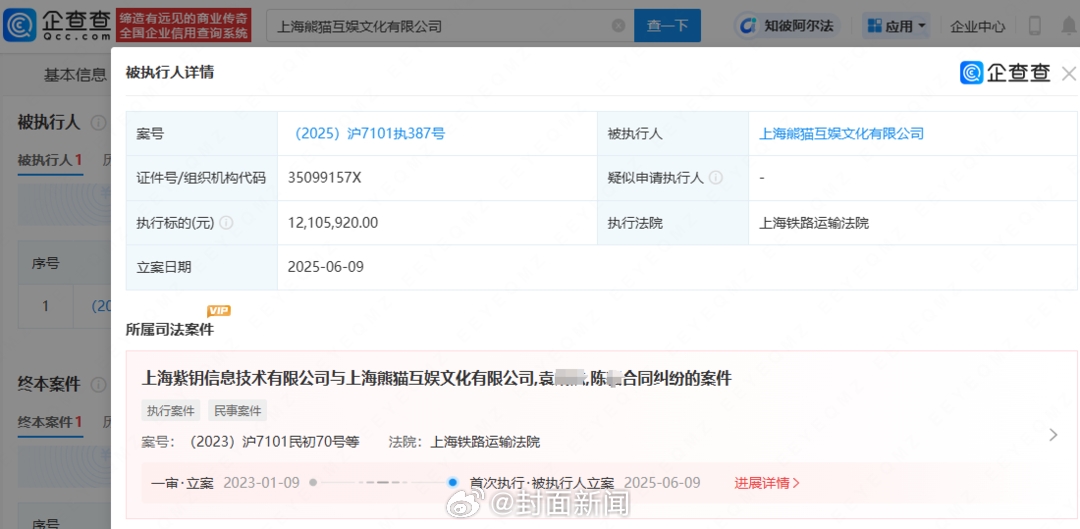Click info icon next to 执行标的(元)
Screen dimensions: 1080x529
226,223
